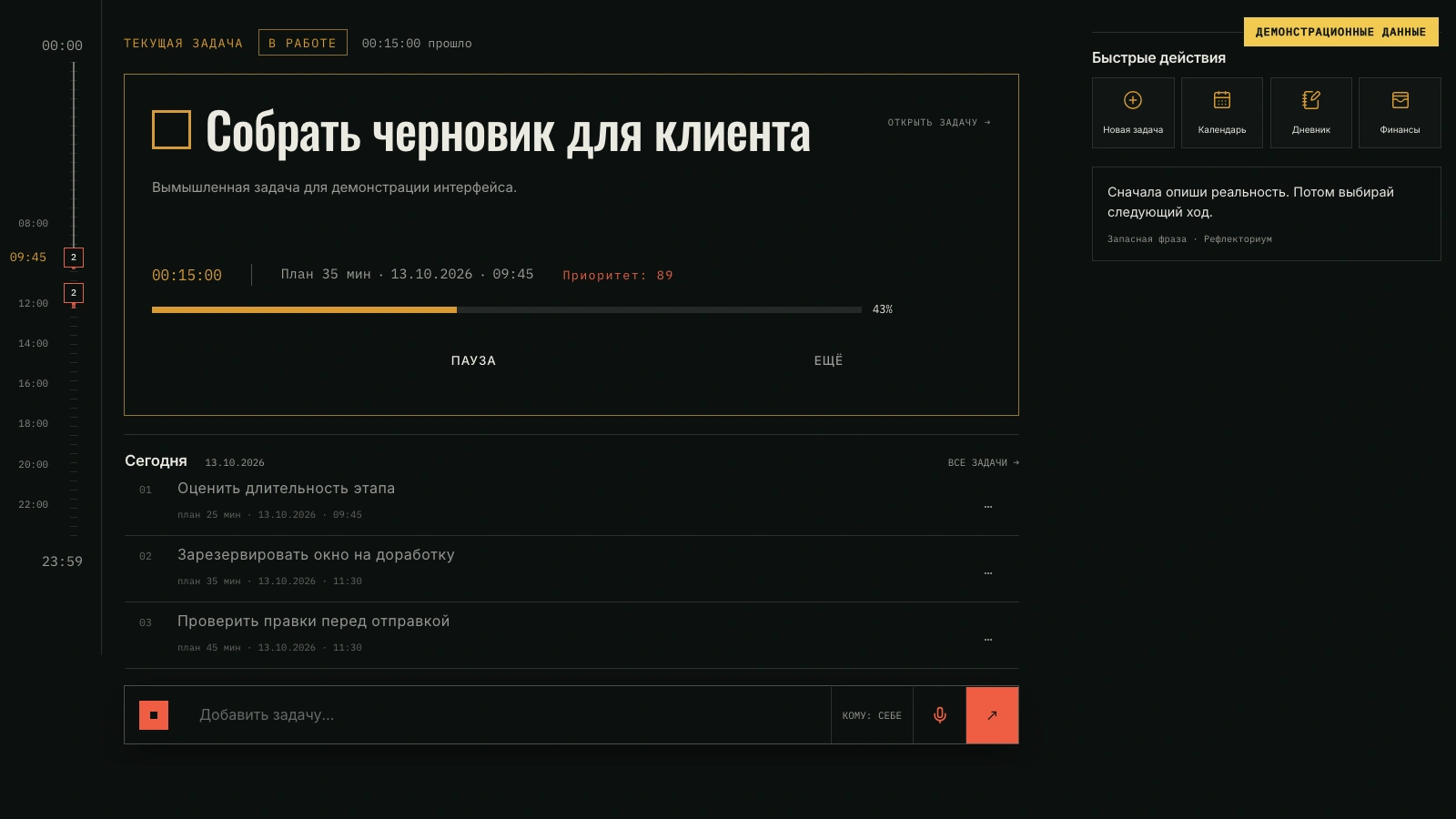The width and height of the screenshot is (1456, 819).
Task: Follow the Все задачи link
Action: [983, 462]
